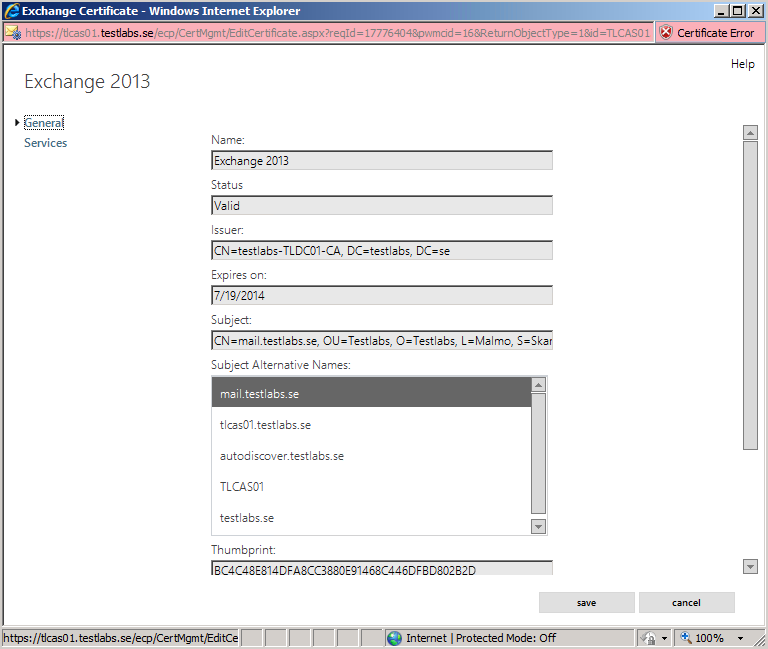The height and width of the screenshot is (649, 768).
Task: Switch to the Services section
Action: click(x=46, y=143)
